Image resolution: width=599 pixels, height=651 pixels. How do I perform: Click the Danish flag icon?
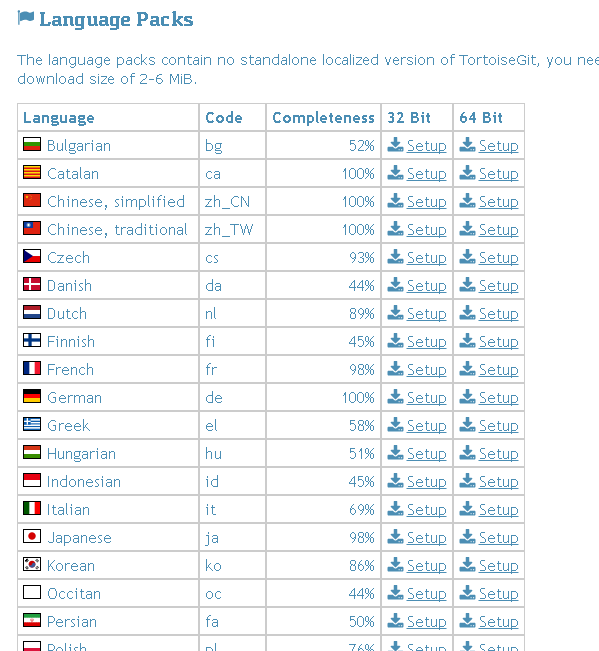[x=32, y=284]
